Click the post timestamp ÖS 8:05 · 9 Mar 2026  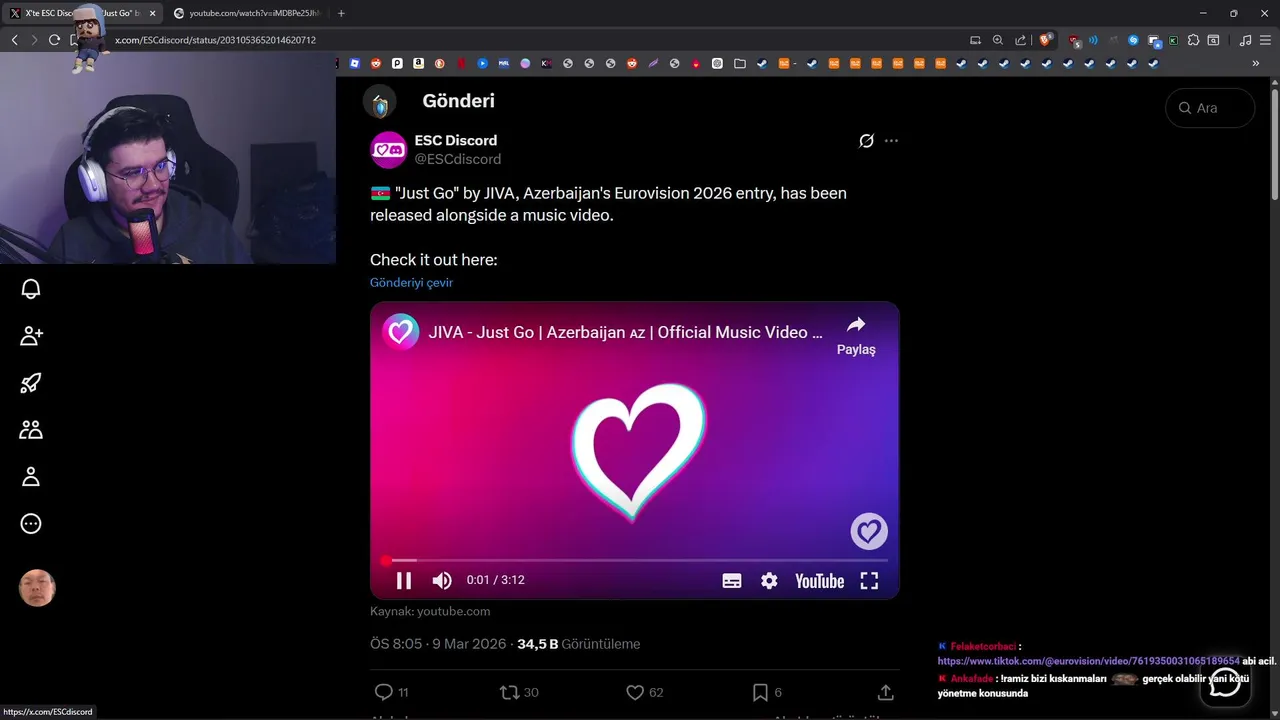tap(438, 644)
